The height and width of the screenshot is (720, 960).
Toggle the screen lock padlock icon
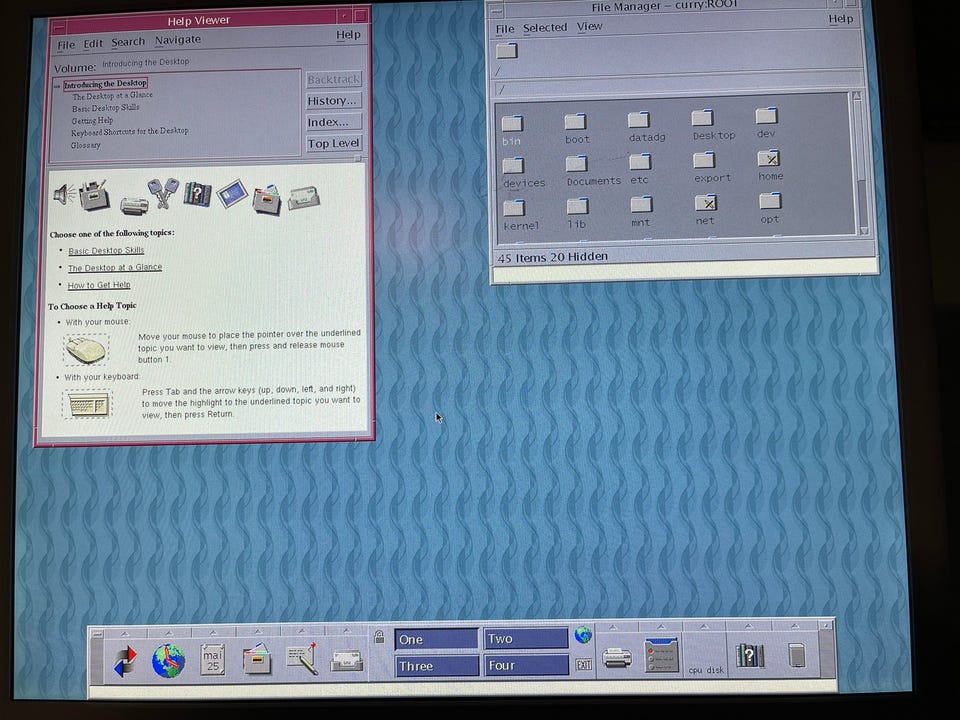pos(379,637)
